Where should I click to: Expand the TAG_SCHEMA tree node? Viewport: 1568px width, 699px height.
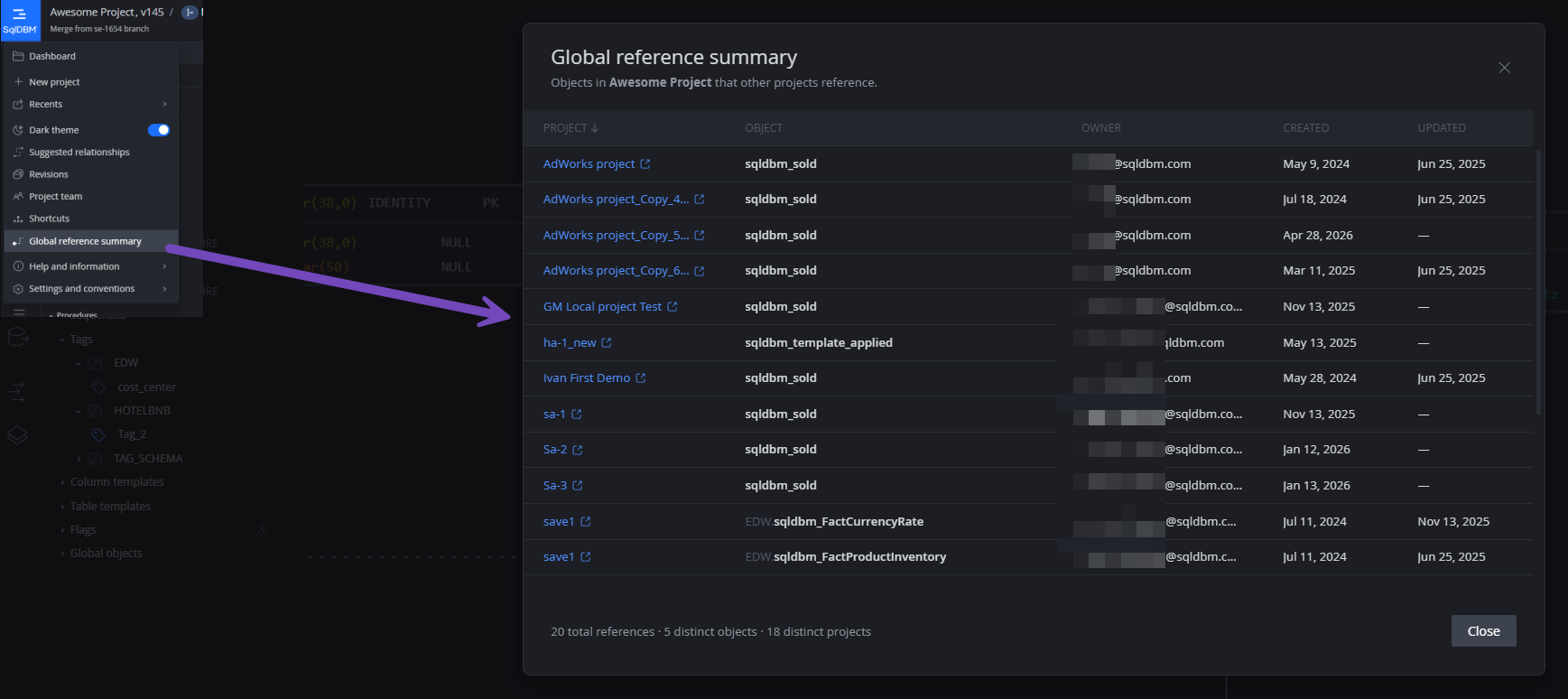point(79,459)
